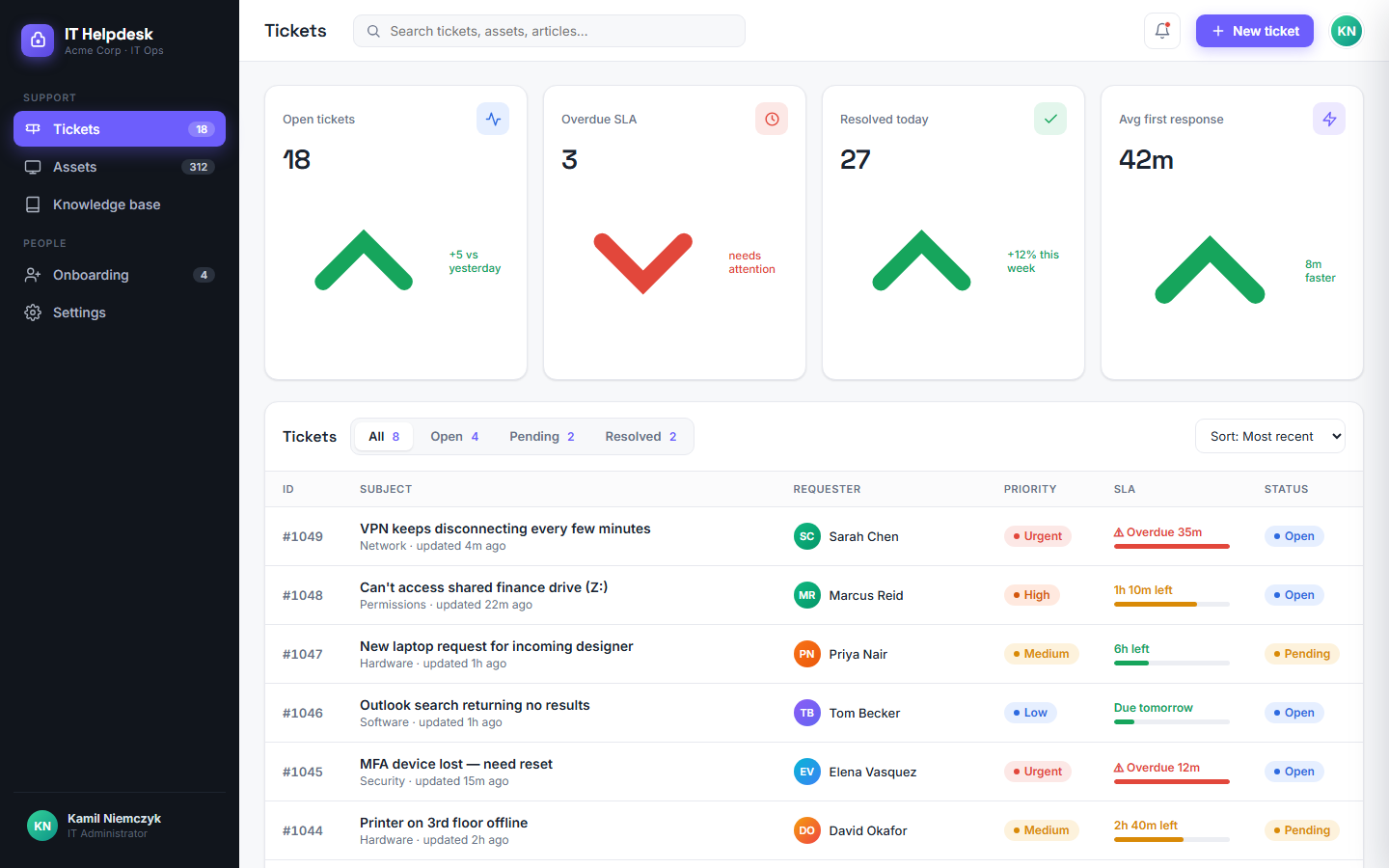Click the Resolved today checkmark icon
The height and width of the screenshot is (868, 1389).
[1050, 119]
